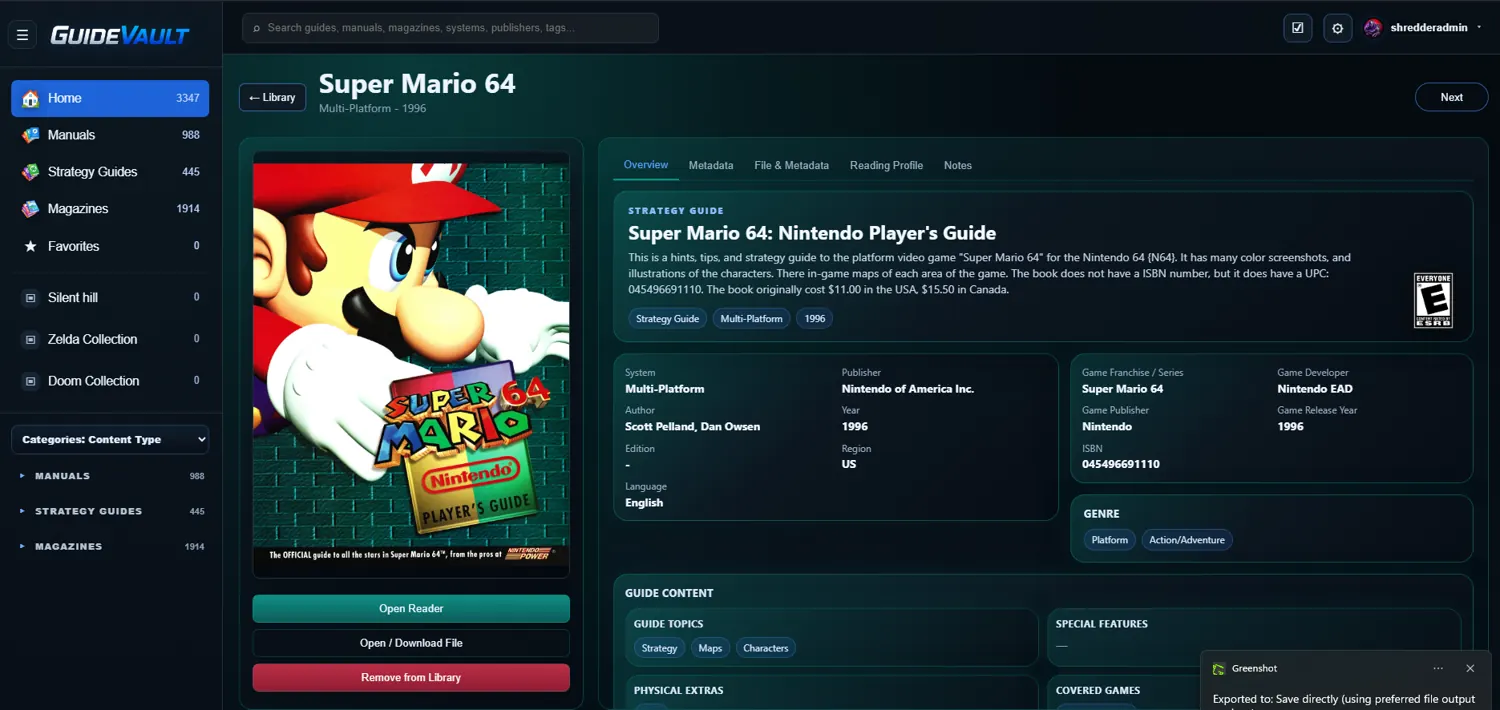Click the Doom Collection icon

30,381
